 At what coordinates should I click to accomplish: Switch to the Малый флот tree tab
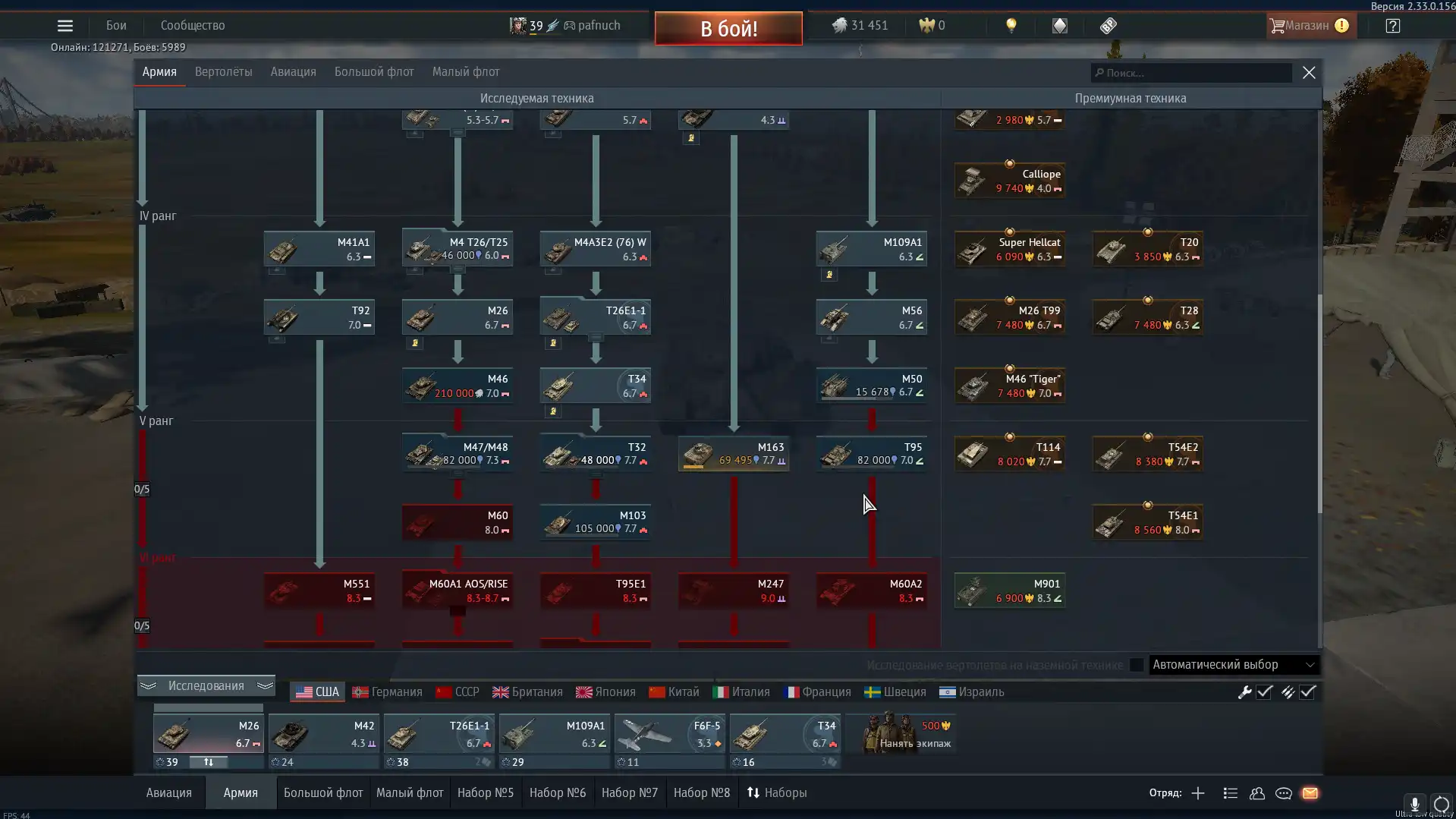[x=466, y=72]
